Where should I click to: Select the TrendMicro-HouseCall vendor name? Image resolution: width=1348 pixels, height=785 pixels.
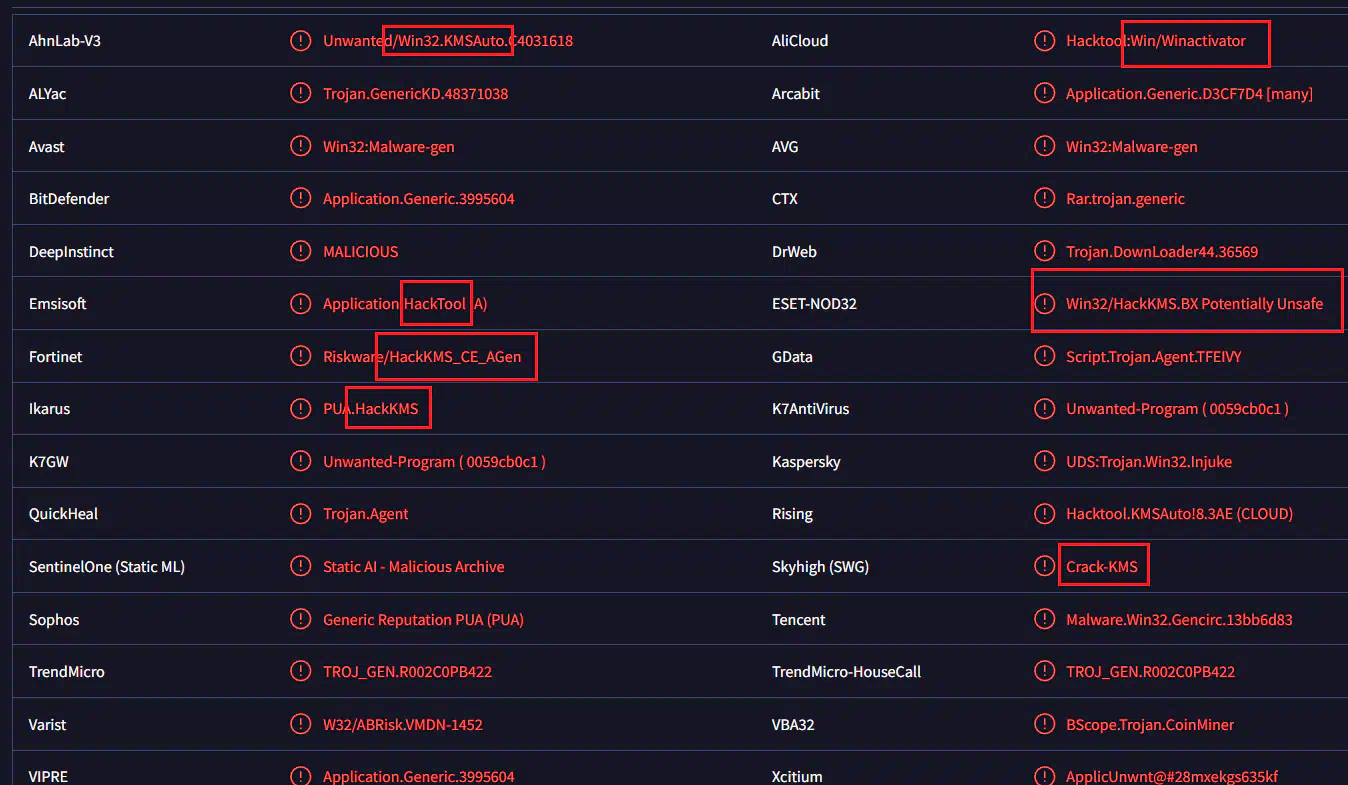point(846,672)
